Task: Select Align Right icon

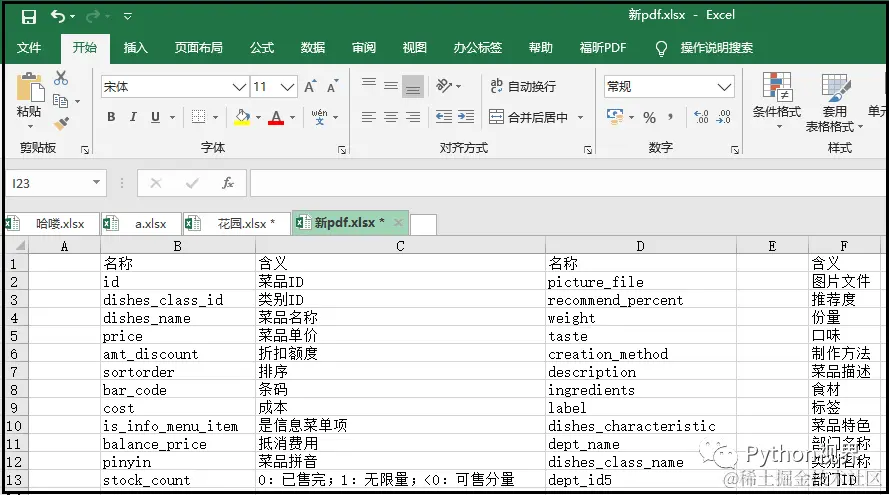Action: (413, 117)
